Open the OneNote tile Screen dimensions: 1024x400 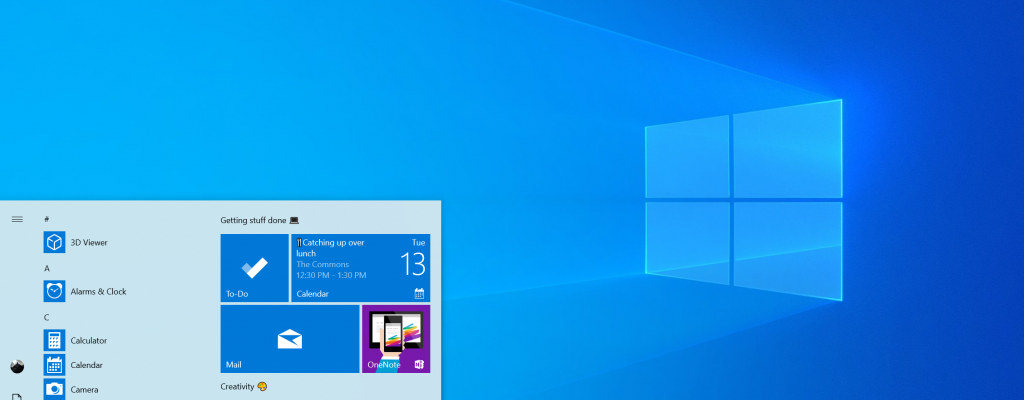click(396, 339)
